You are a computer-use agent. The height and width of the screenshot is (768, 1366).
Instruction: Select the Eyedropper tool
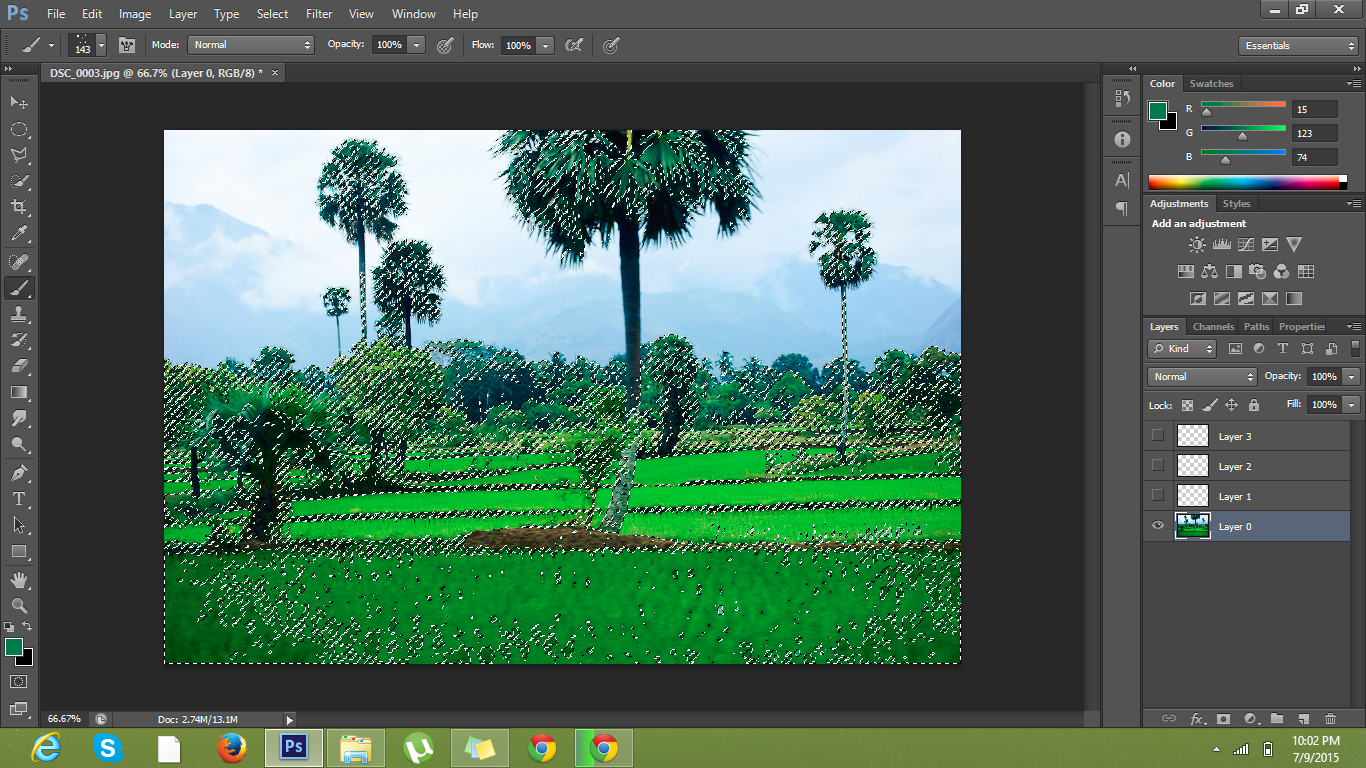point(19,234)
